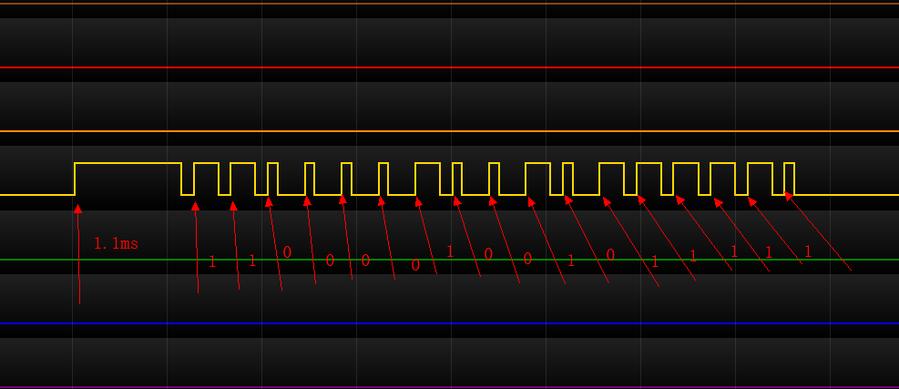Click the fourth "0" bit label
The image size is (899, 389).
click(x=416, y=265)
